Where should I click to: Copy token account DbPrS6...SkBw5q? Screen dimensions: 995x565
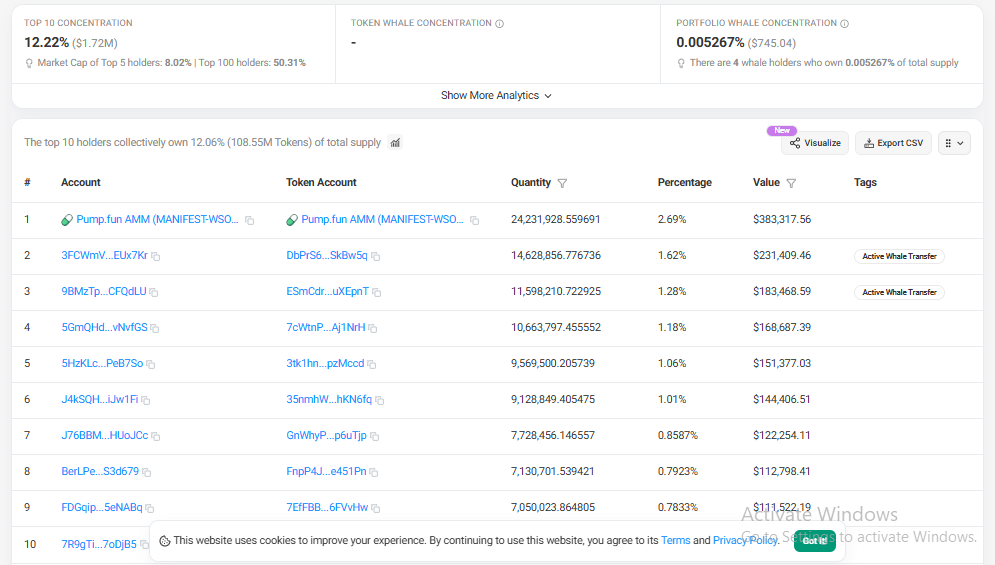click(x=376, y=256)
